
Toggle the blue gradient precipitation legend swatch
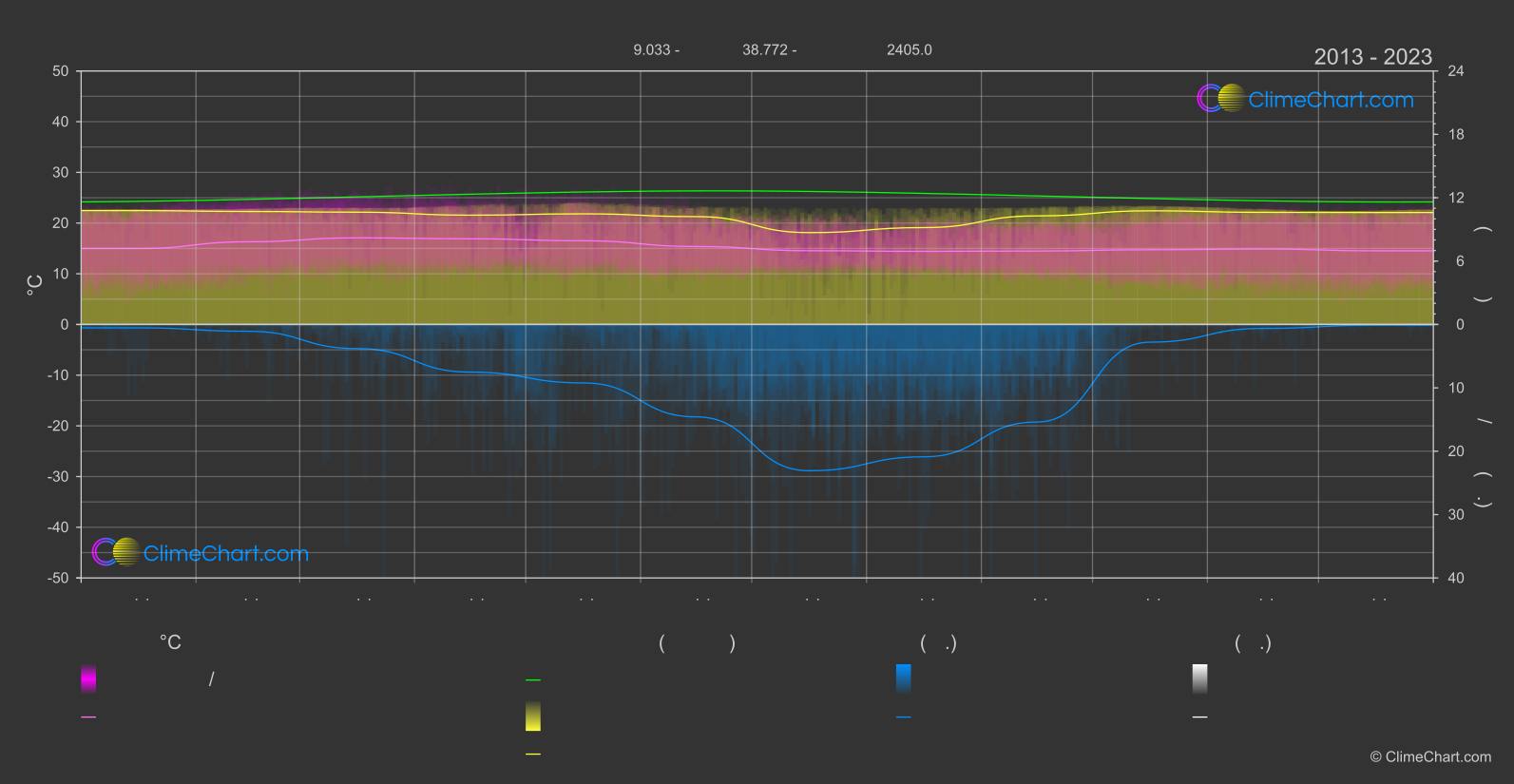(x=904, y=679)
